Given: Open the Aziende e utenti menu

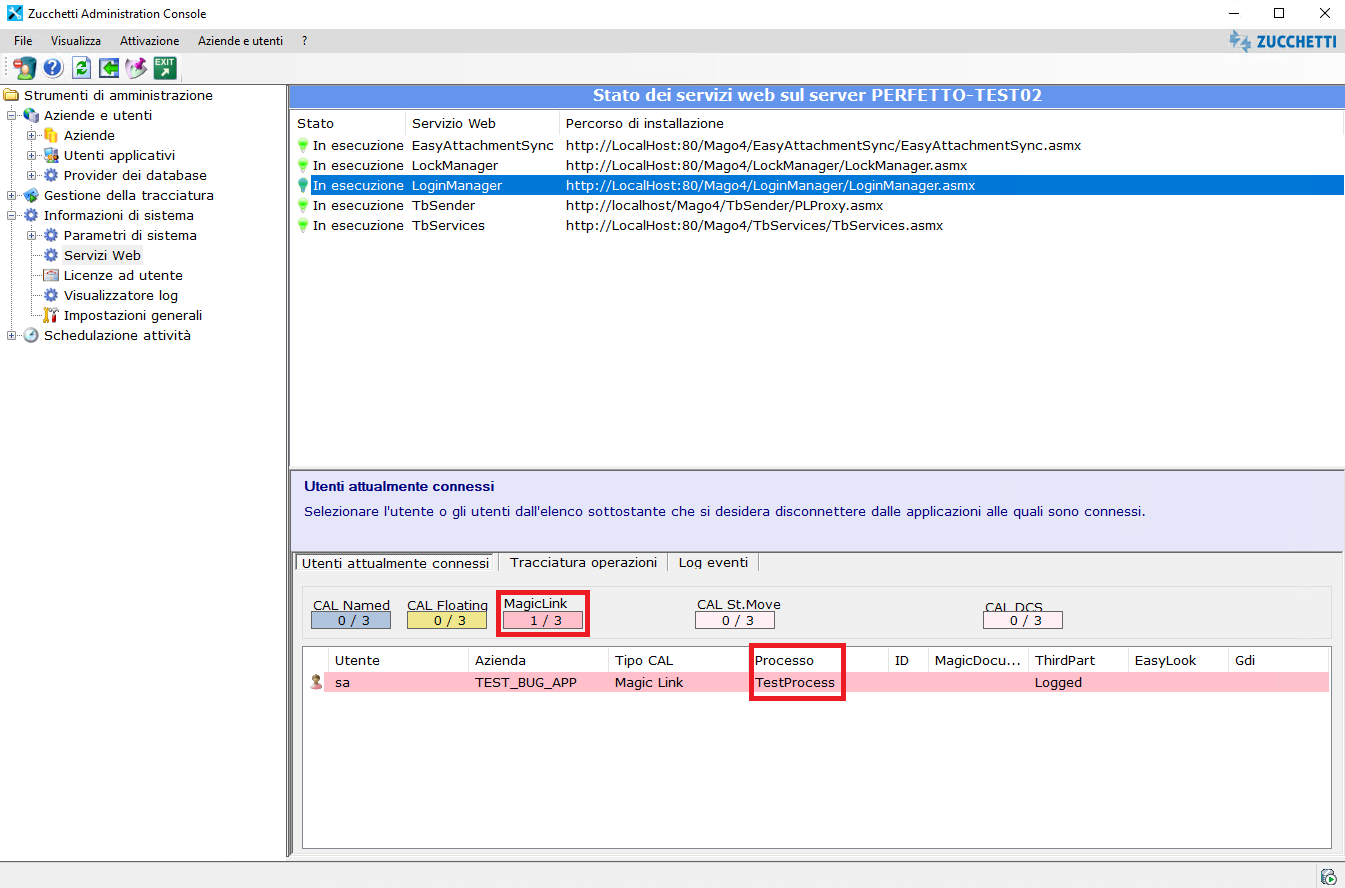Looking at the screenshot, I should [x=240, y=41].
